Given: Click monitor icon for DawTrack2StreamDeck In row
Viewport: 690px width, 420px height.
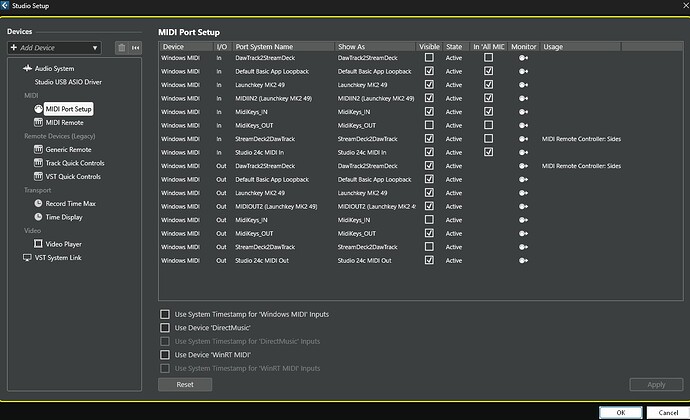Looking at the screenshot, I should [x=523, y=58].
